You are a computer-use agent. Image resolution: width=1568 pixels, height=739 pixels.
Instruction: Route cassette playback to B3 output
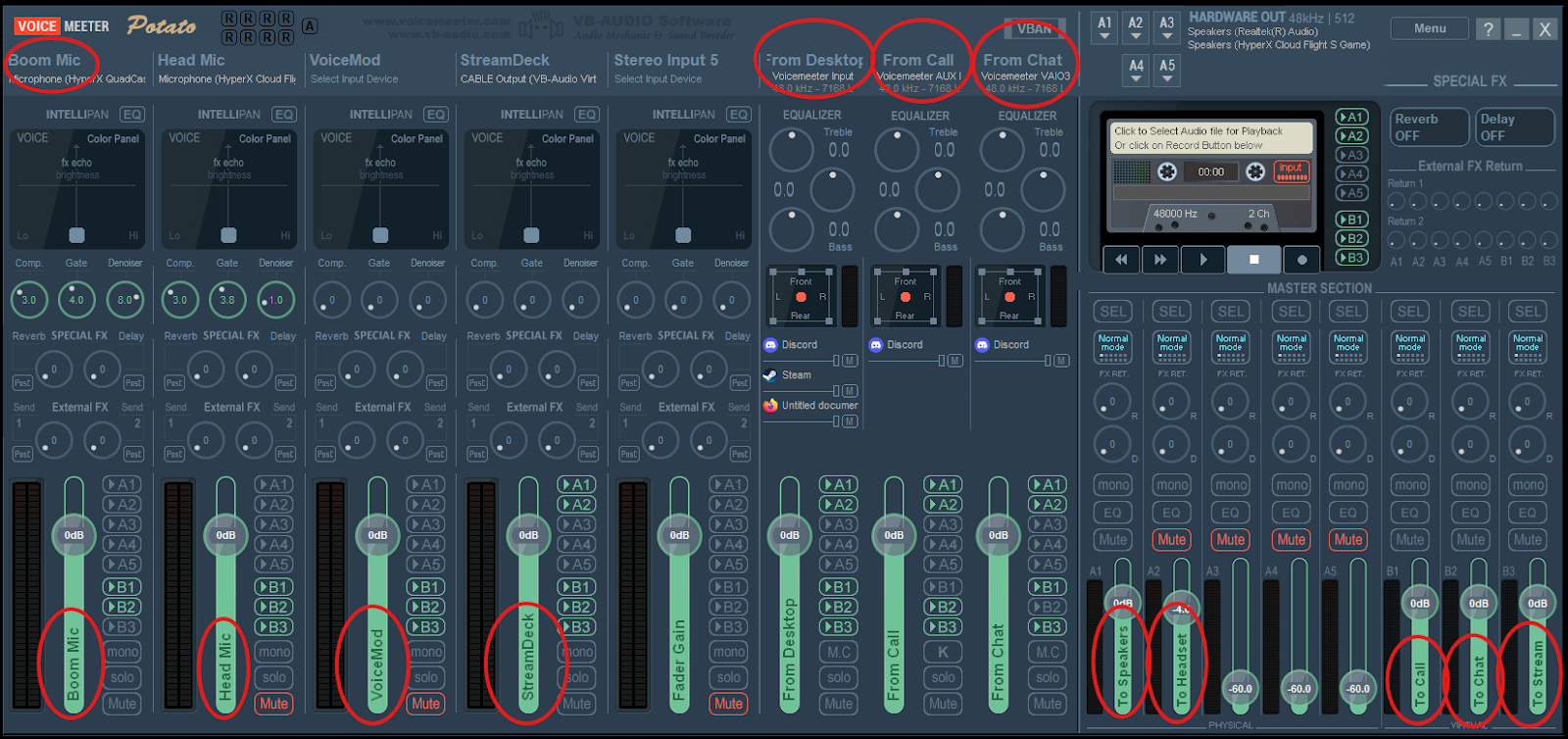pos(1351,258)
